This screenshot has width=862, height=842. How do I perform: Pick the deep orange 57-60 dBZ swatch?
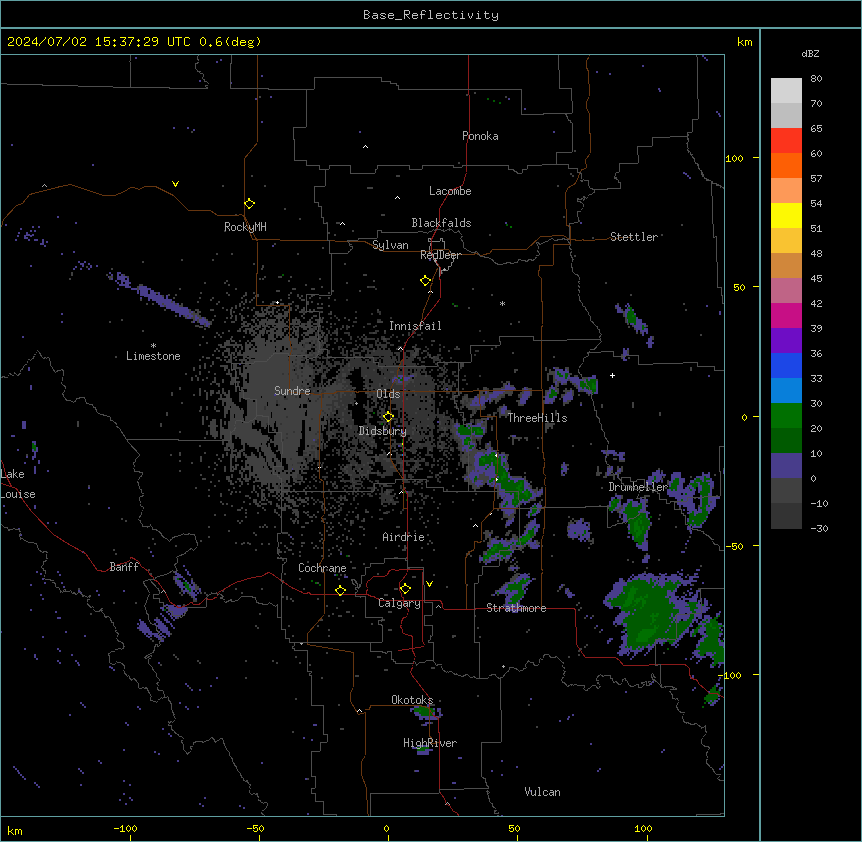click(x=786, y=166)
